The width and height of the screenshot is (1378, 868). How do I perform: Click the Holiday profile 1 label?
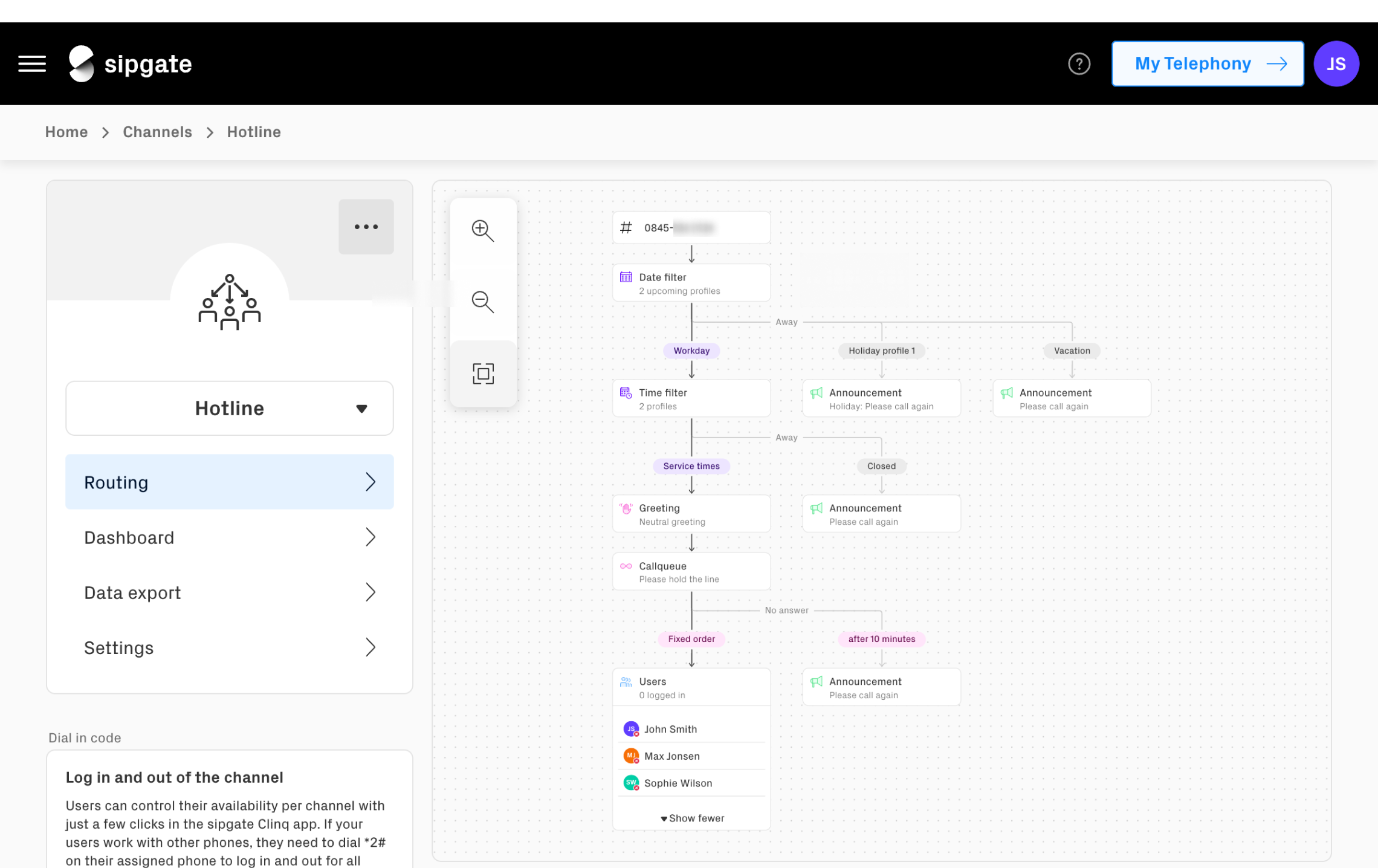(882, 351)
